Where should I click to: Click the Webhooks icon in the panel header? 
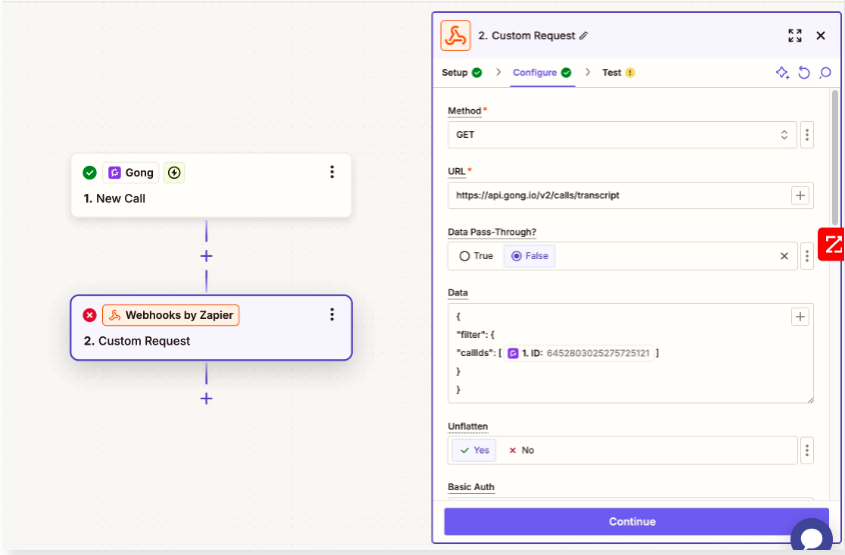coord(455,36)
